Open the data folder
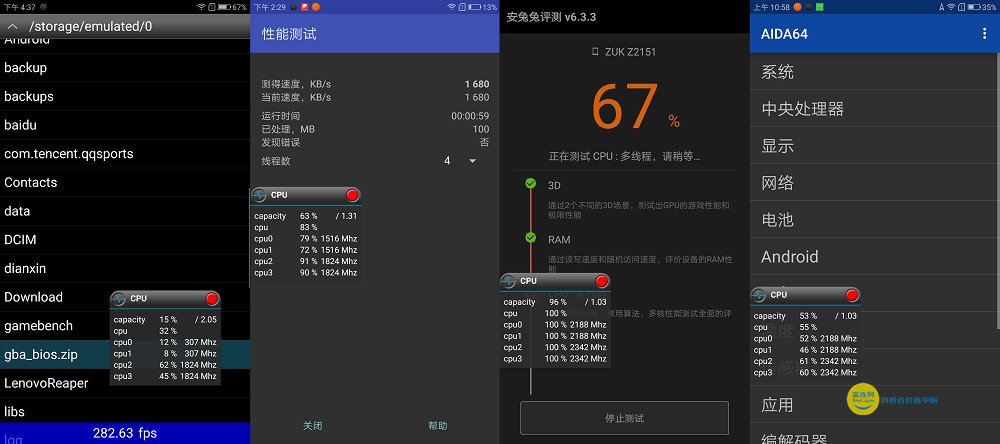The width and height of the screenshot is (1000, 444). tap(125, 211)
